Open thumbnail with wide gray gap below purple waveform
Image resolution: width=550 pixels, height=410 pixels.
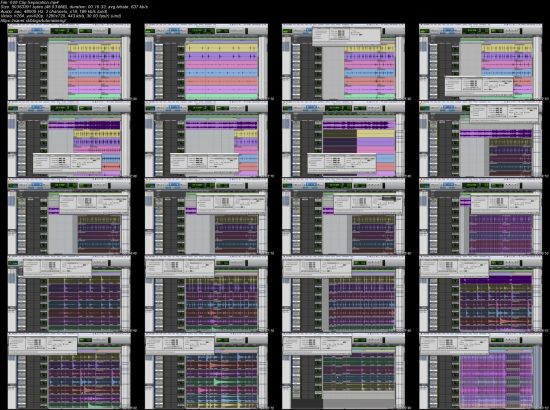tap(206, 139)
